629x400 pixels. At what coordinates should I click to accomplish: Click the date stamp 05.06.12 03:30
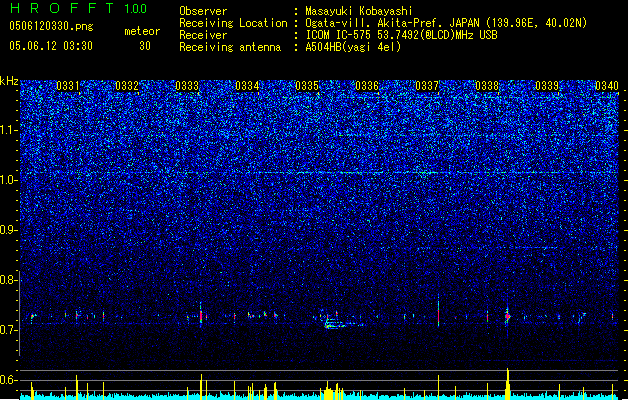click(x=51, y=46)
